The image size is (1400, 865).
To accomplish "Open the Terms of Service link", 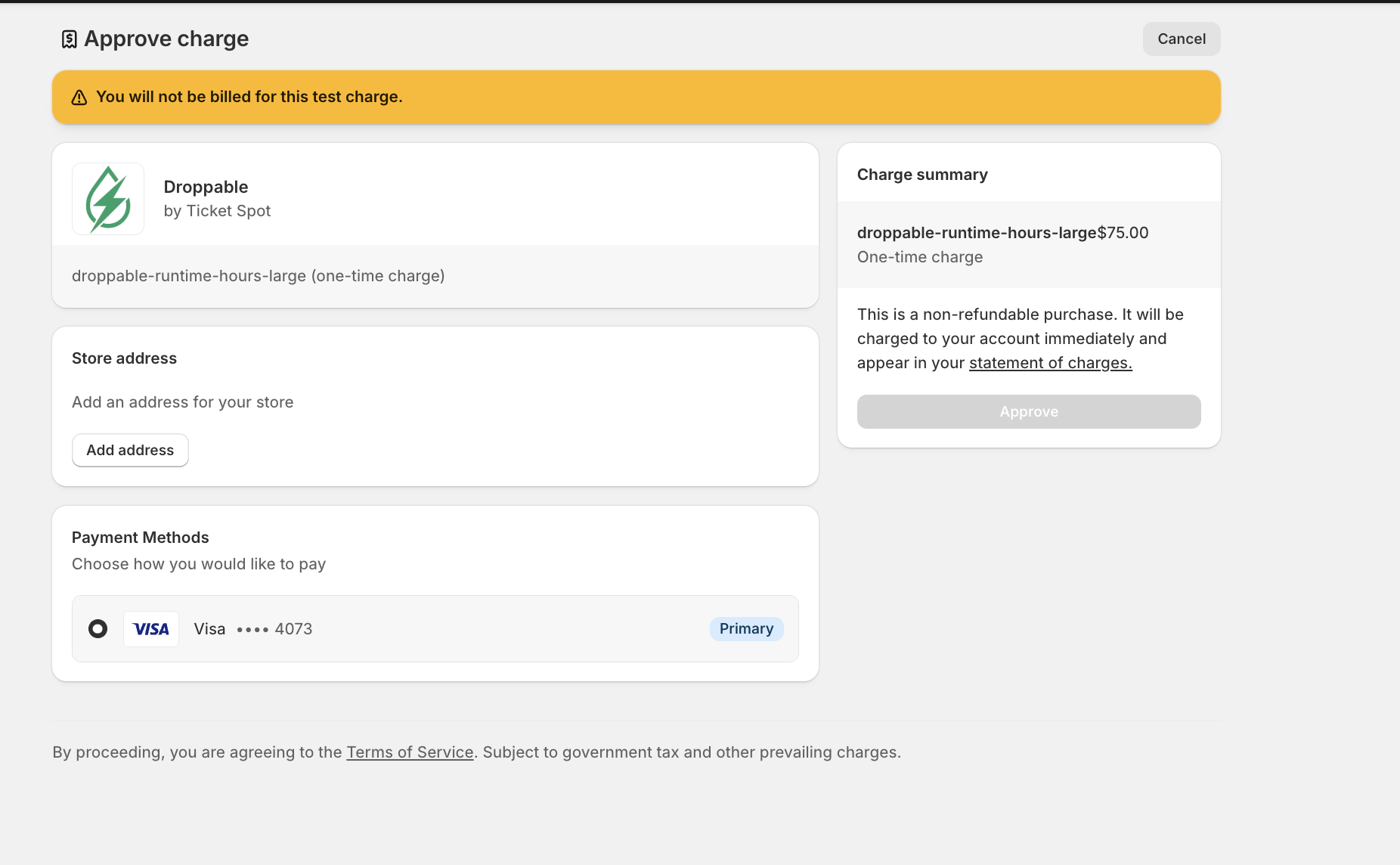I will pyautogui.click(x=410, y=752).
